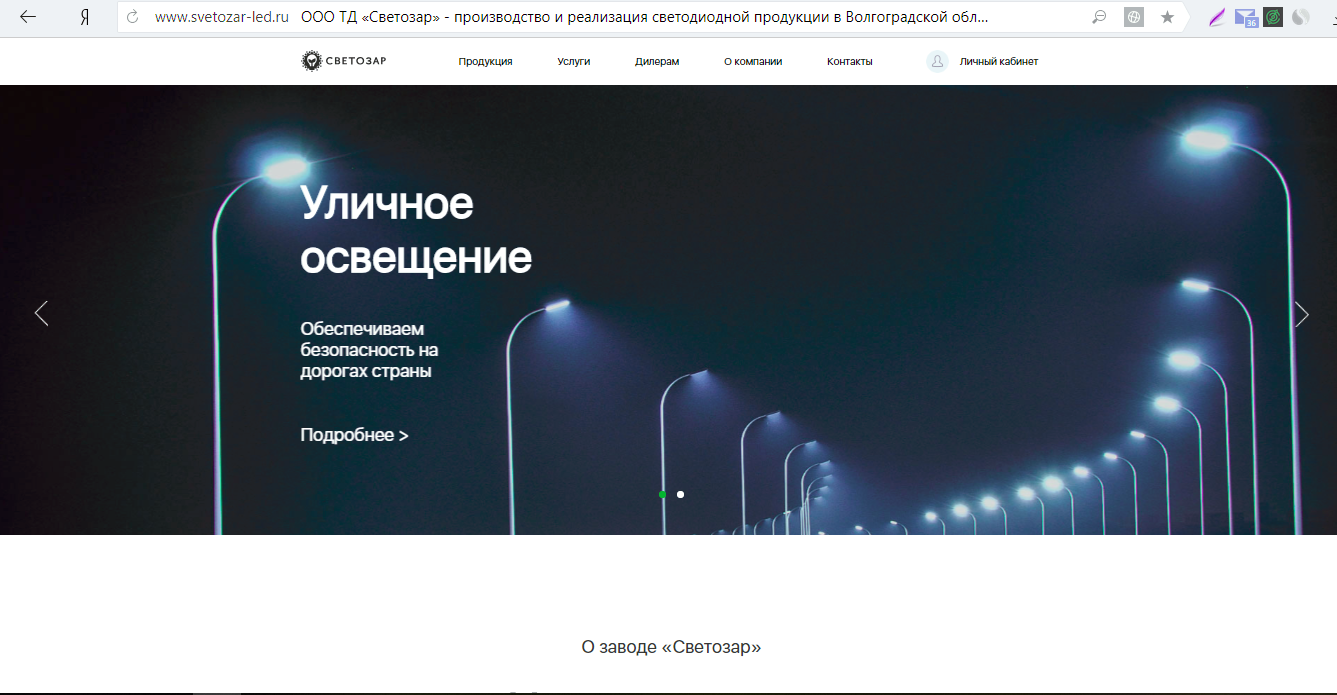1337x695 pixels.
Task: Click the Уличное освещение slide heading
Action: click(x=416, y=231)
